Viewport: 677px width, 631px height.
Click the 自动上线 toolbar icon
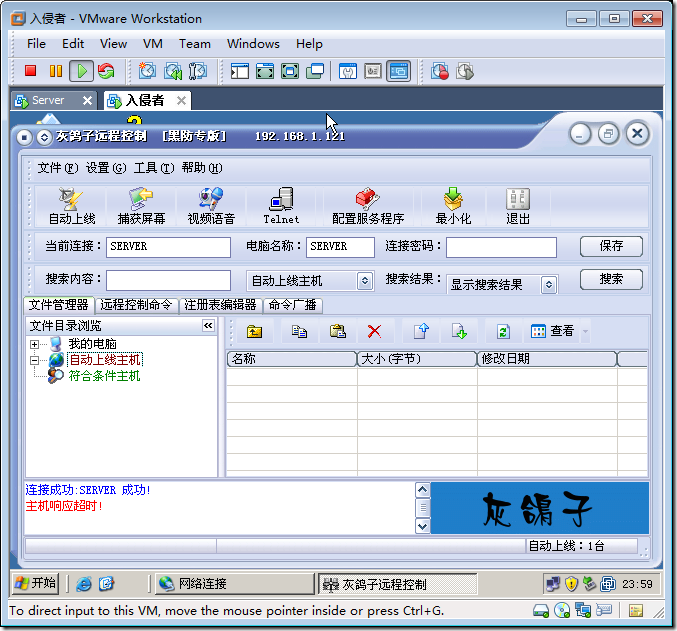[x=72, y=206]
